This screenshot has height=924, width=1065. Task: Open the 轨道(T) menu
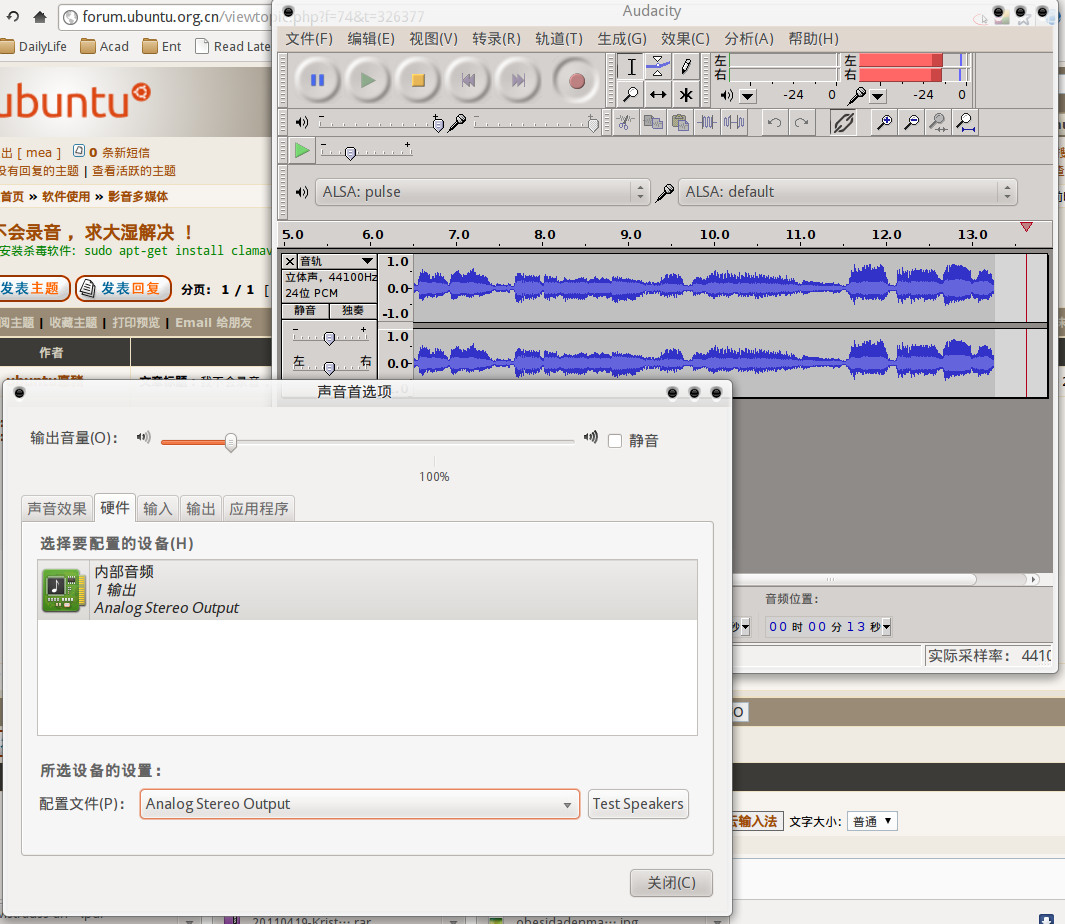559,39
